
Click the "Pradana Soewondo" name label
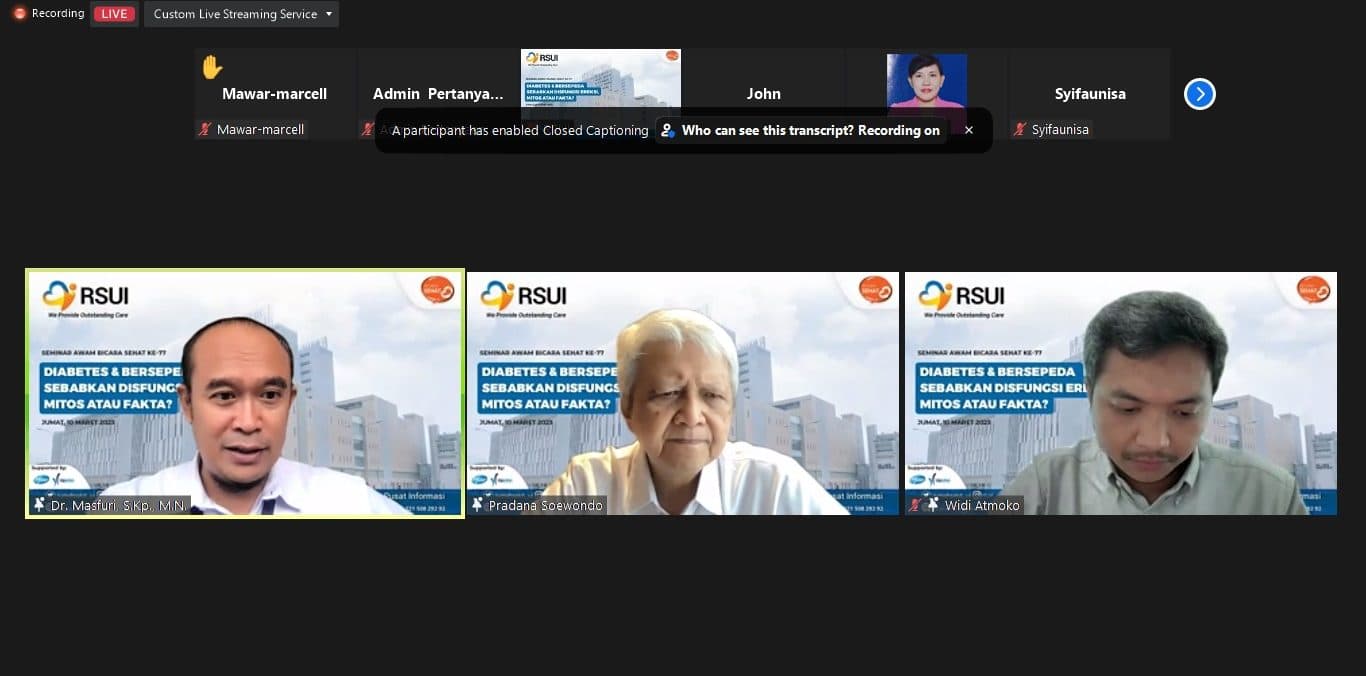click(546, 506)
